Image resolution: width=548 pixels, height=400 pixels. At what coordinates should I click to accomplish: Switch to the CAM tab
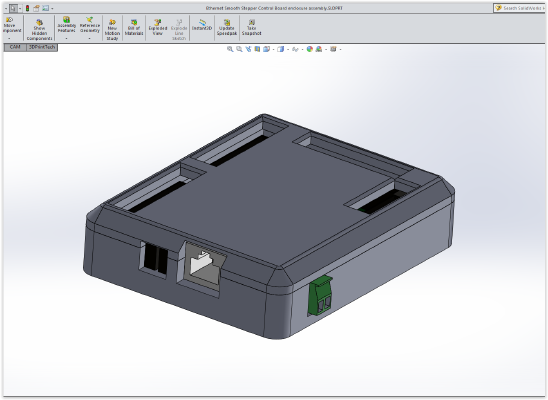(x=15, y=47)
